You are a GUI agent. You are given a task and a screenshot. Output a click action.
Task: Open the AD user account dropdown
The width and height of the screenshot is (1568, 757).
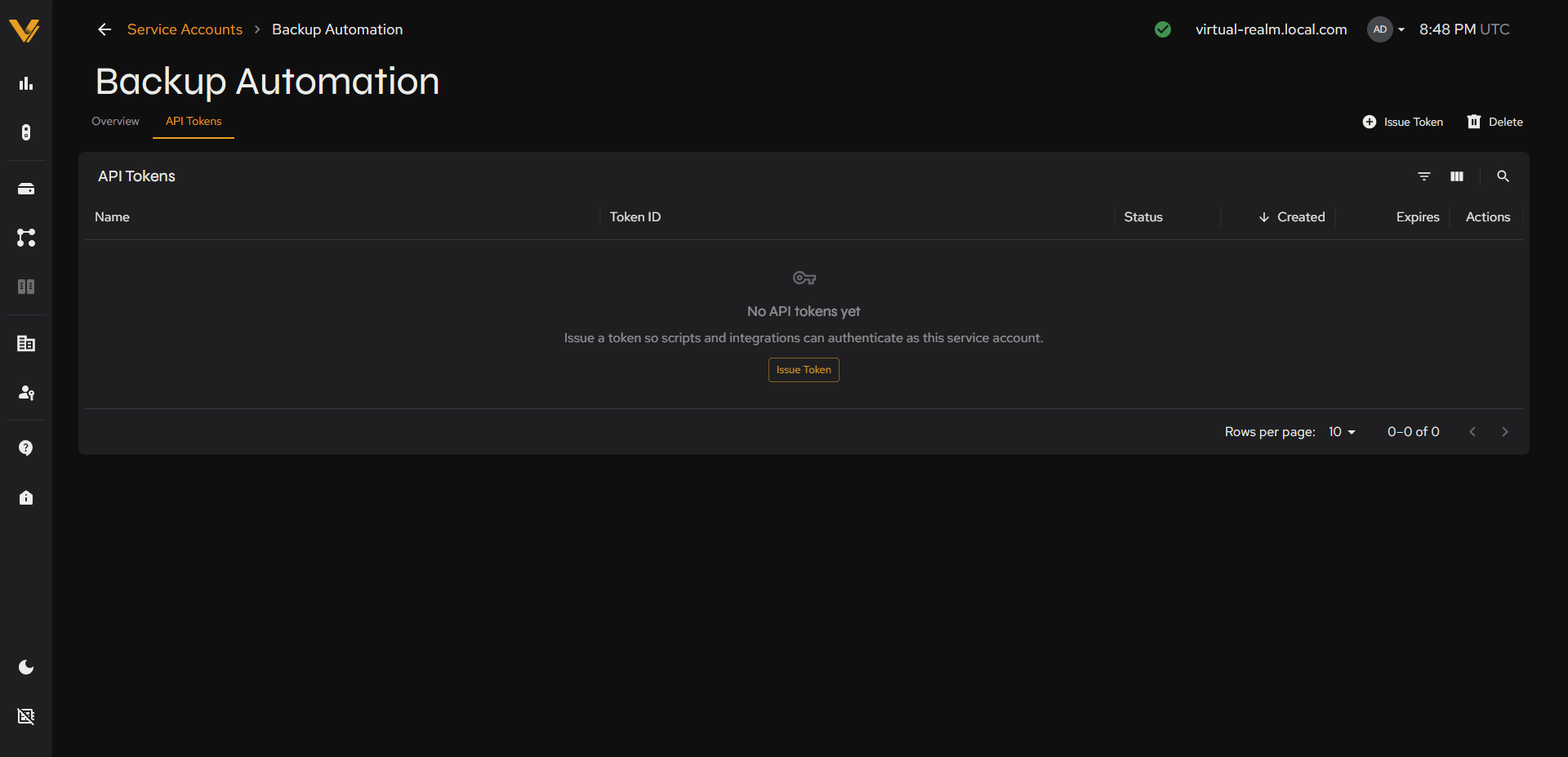pyautogui.click(x=1387, y=29)
